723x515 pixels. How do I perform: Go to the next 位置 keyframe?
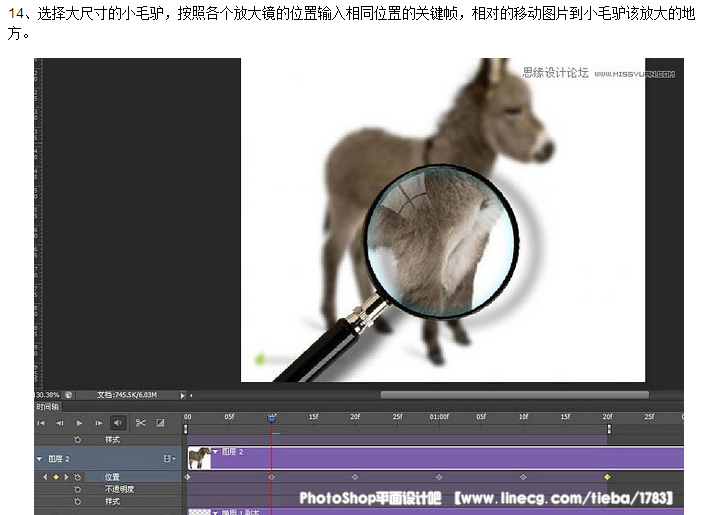click(66, 477)
